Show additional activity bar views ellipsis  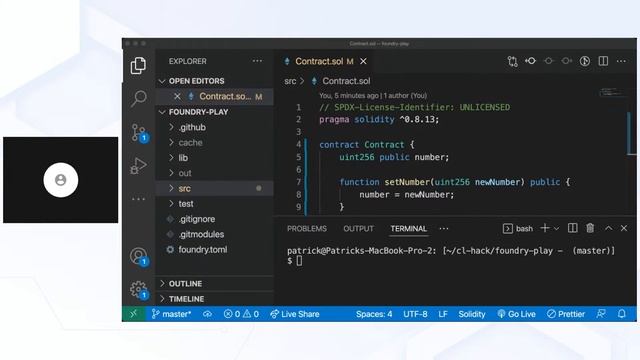138,199
